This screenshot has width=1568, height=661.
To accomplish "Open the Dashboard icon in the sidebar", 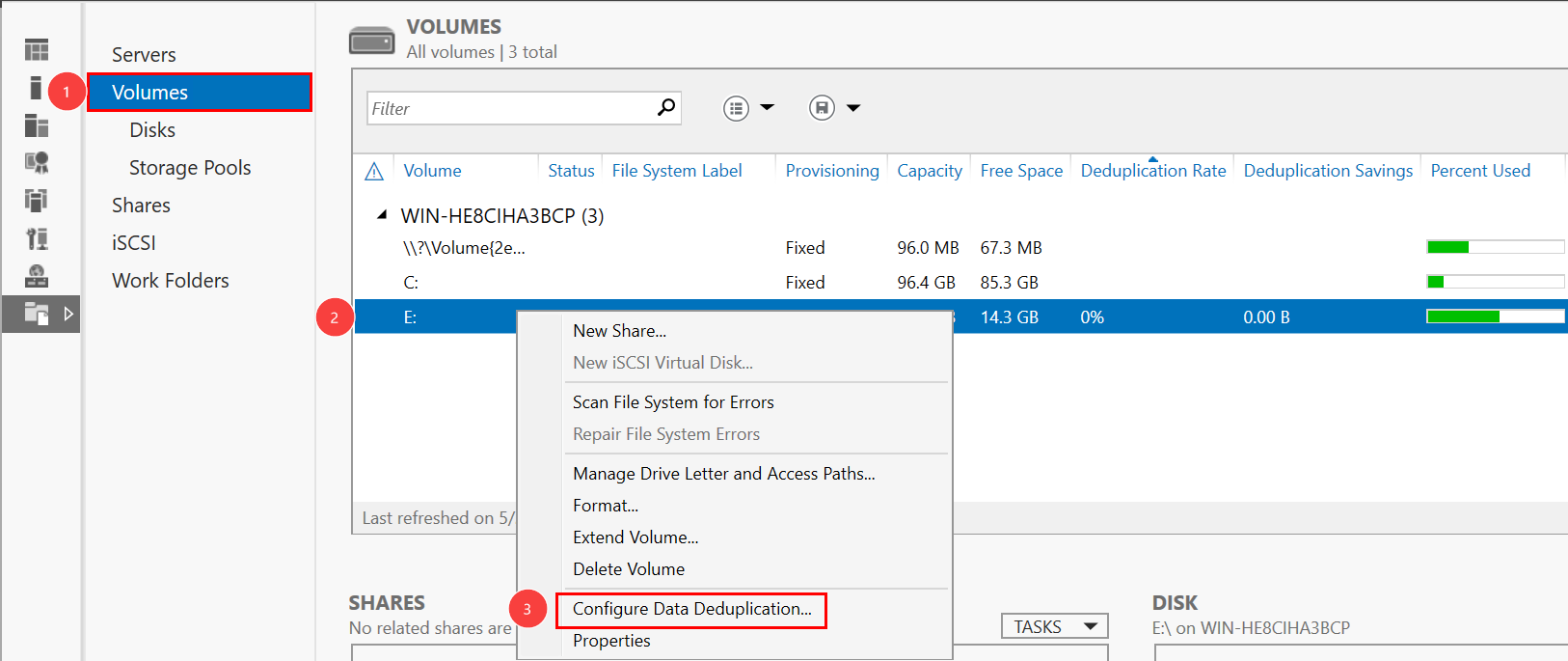I will tap(37, 50).
